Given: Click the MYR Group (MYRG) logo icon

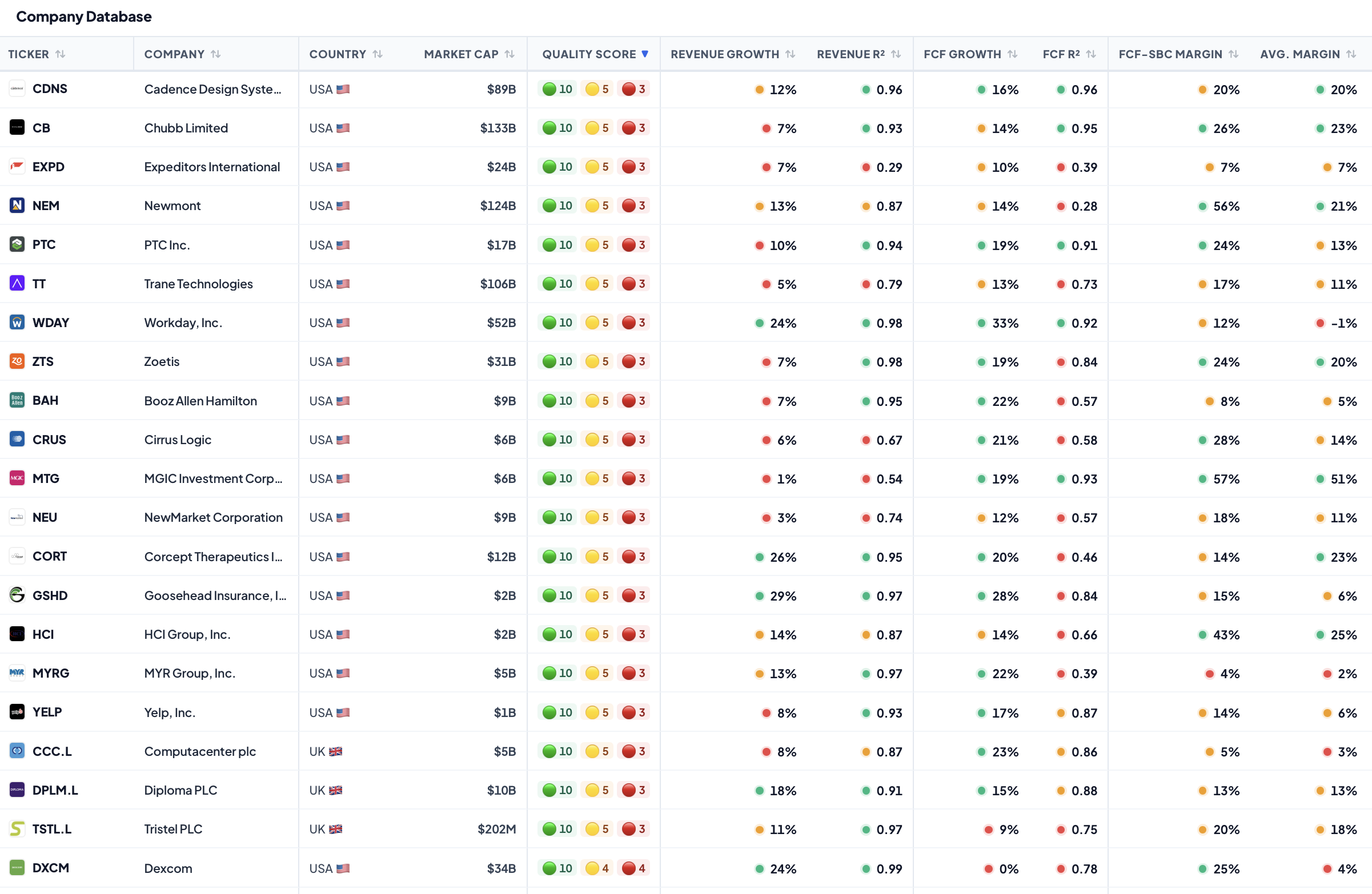Looking at the screenshot, I should [17, 673].
